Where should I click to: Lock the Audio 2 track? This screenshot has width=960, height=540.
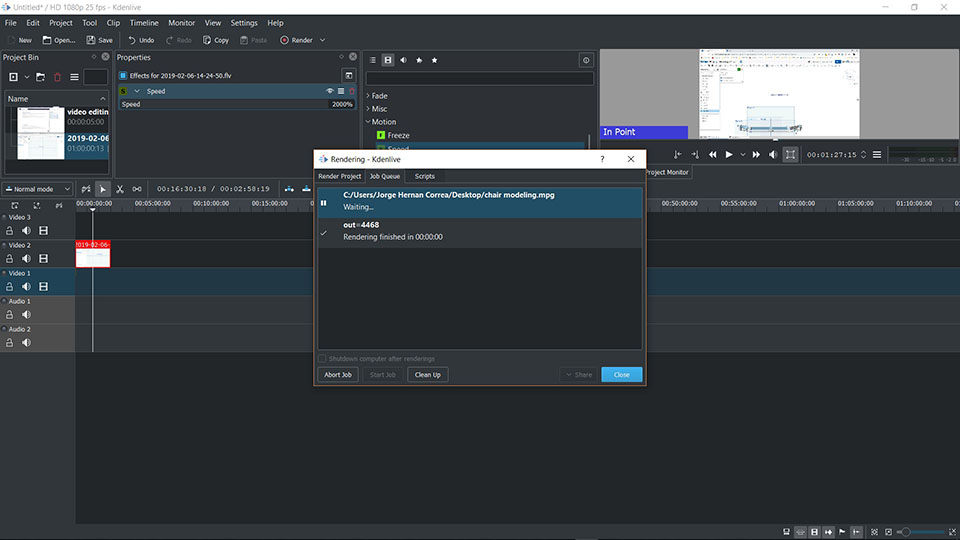pyautogui.click(x=9, y=343)
